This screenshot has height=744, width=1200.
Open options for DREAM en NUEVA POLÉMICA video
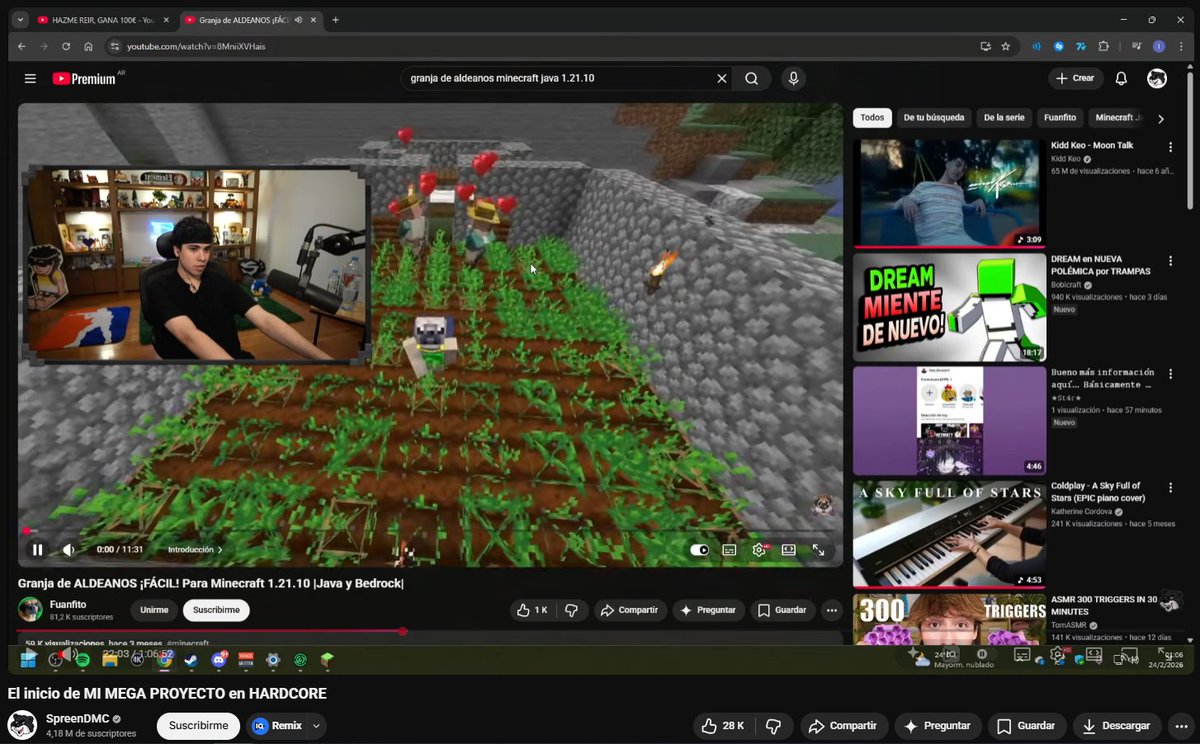(x=1171, y=260)
